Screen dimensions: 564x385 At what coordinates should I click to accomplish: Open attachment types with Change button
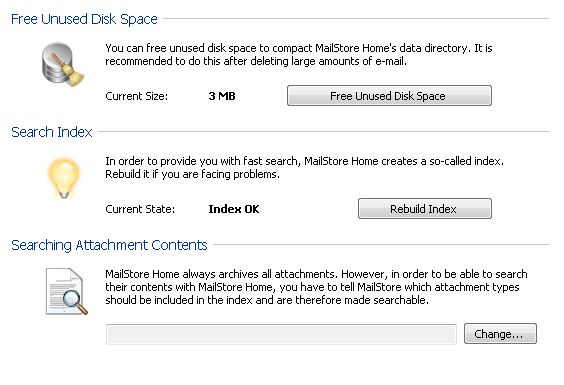click(500, 334)
